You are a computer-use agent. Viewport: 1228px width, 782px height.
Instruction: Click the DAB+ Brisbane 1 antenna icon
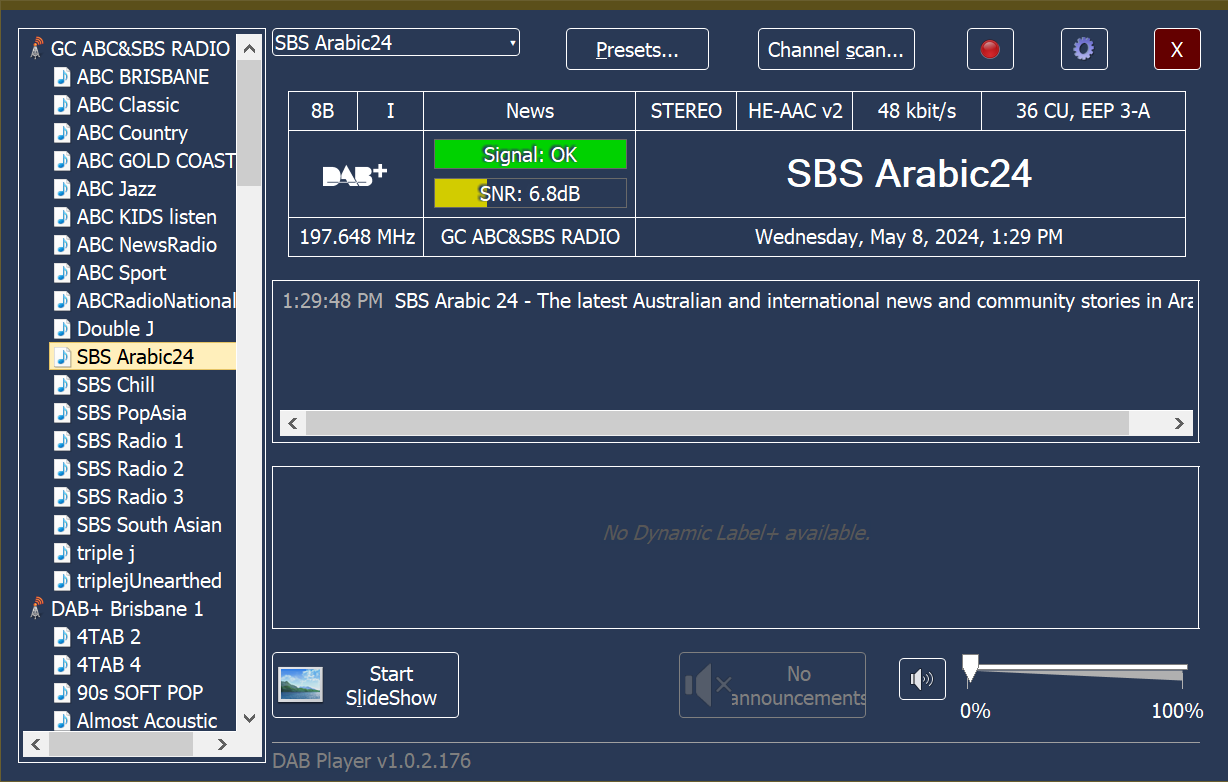pos(37,609)
